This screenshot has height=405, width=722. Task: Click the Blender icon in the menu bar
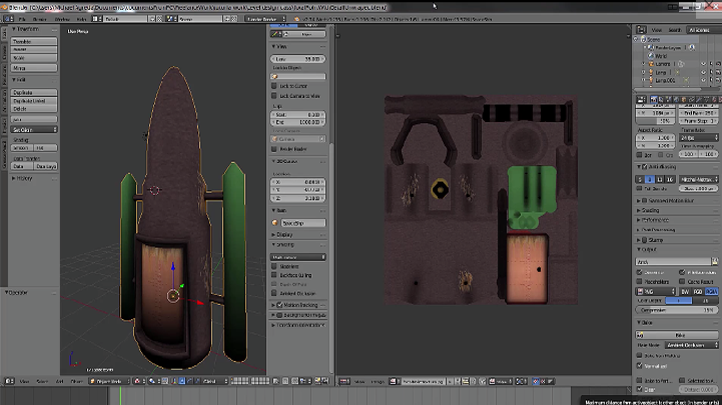pos(8,19)
